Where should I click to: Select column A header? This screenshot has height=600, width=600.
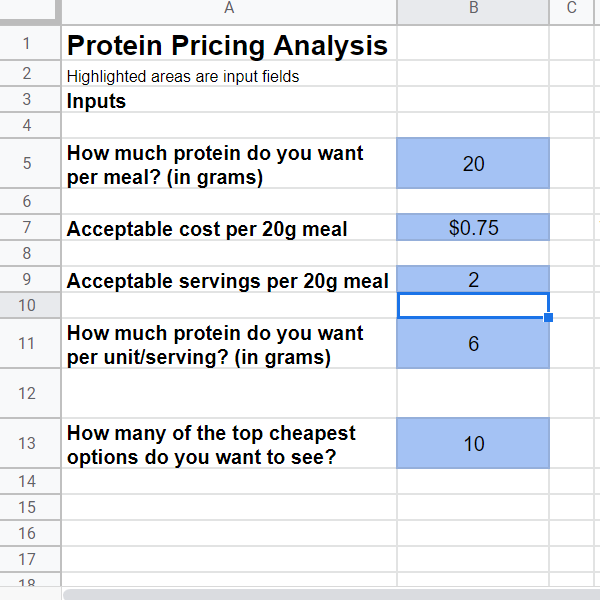tap(229, 11)
